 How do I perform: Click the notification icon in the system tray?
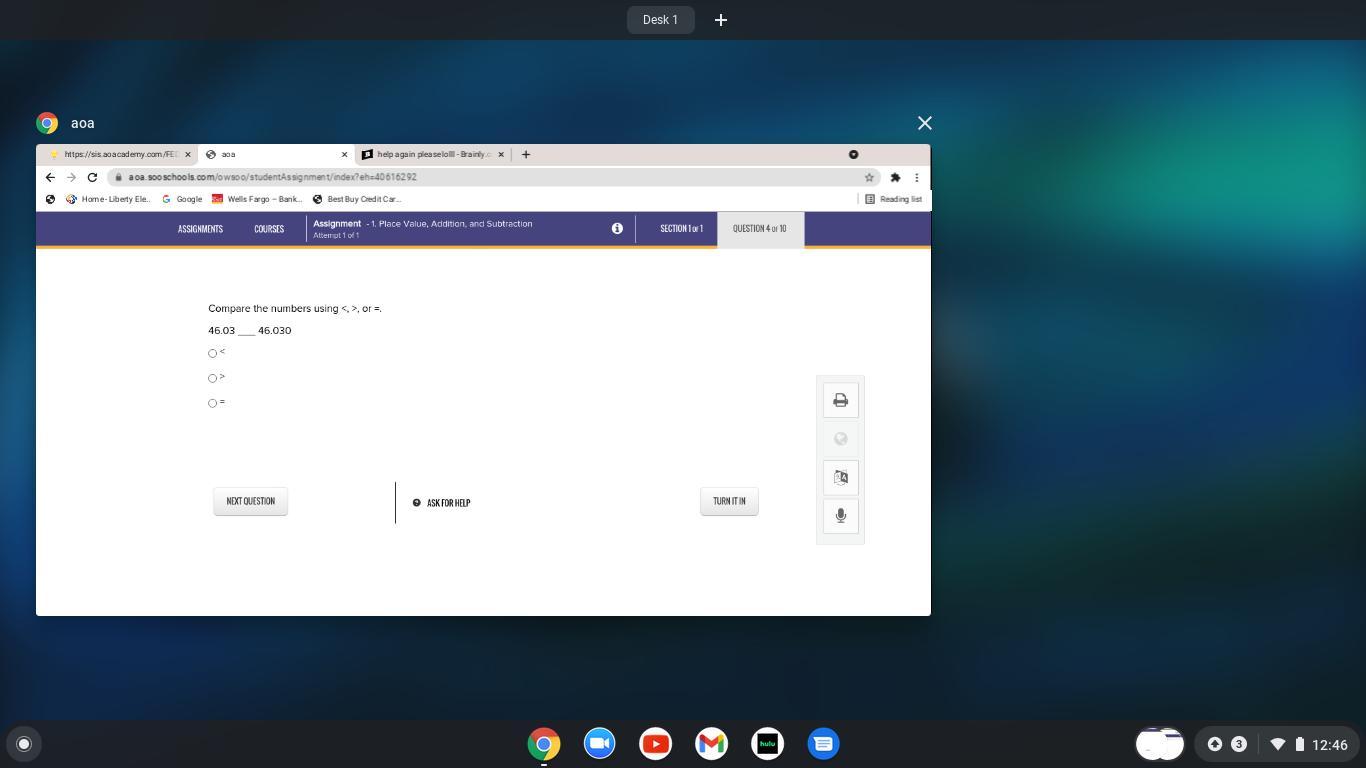point(1215,744)
